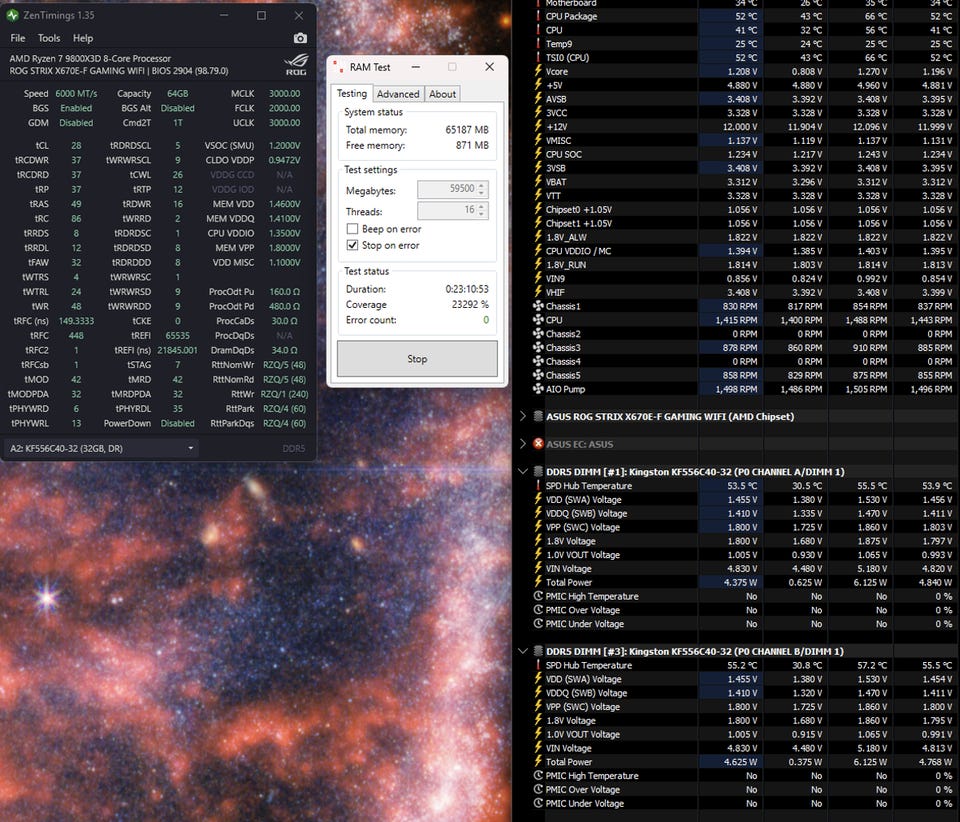Click the ROG logo in ZenTimings

point(296,64)
